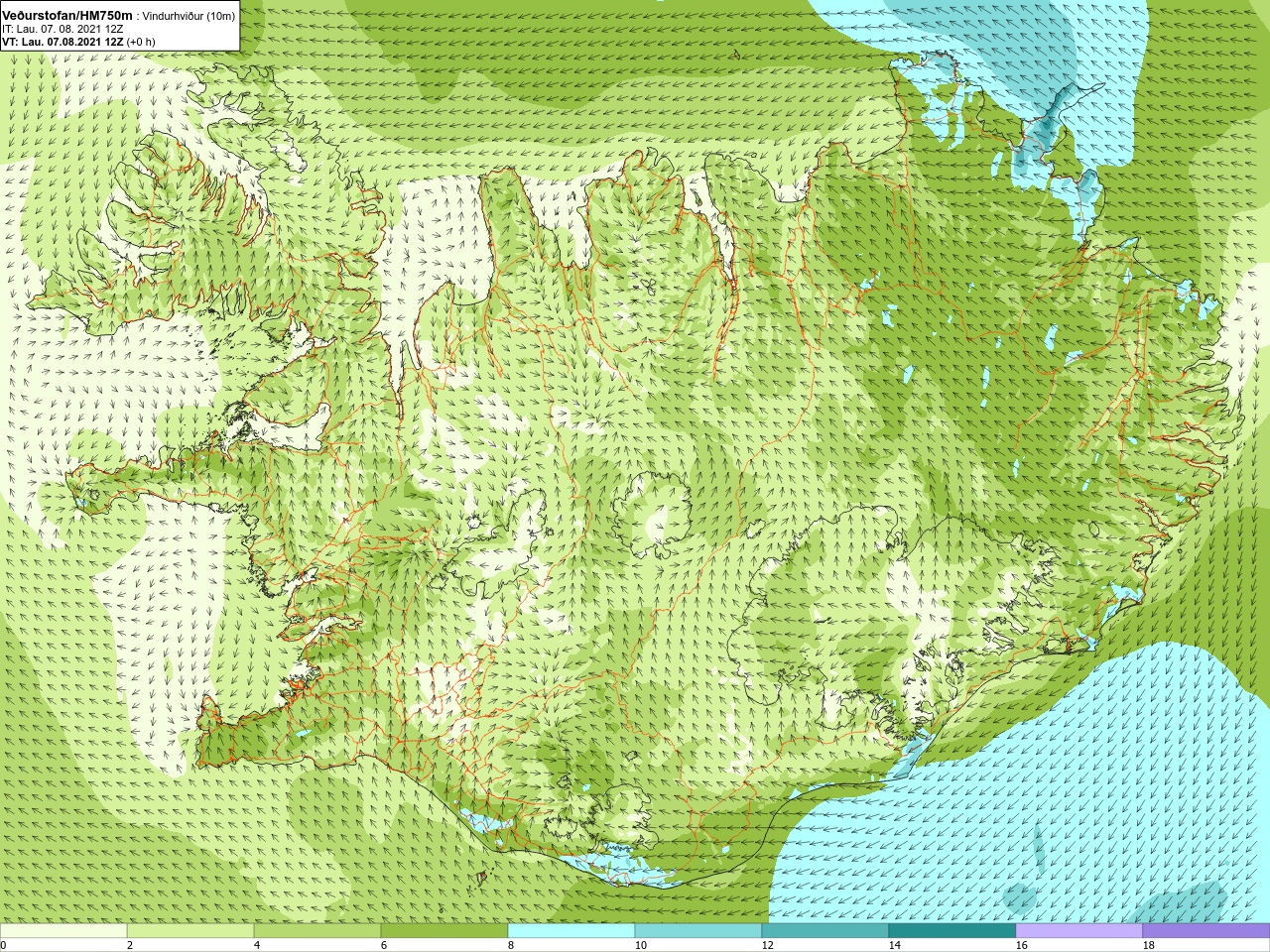The image size is (1270, 952).
Task: Click the legend value '2'
Action: tap(130, 945)
